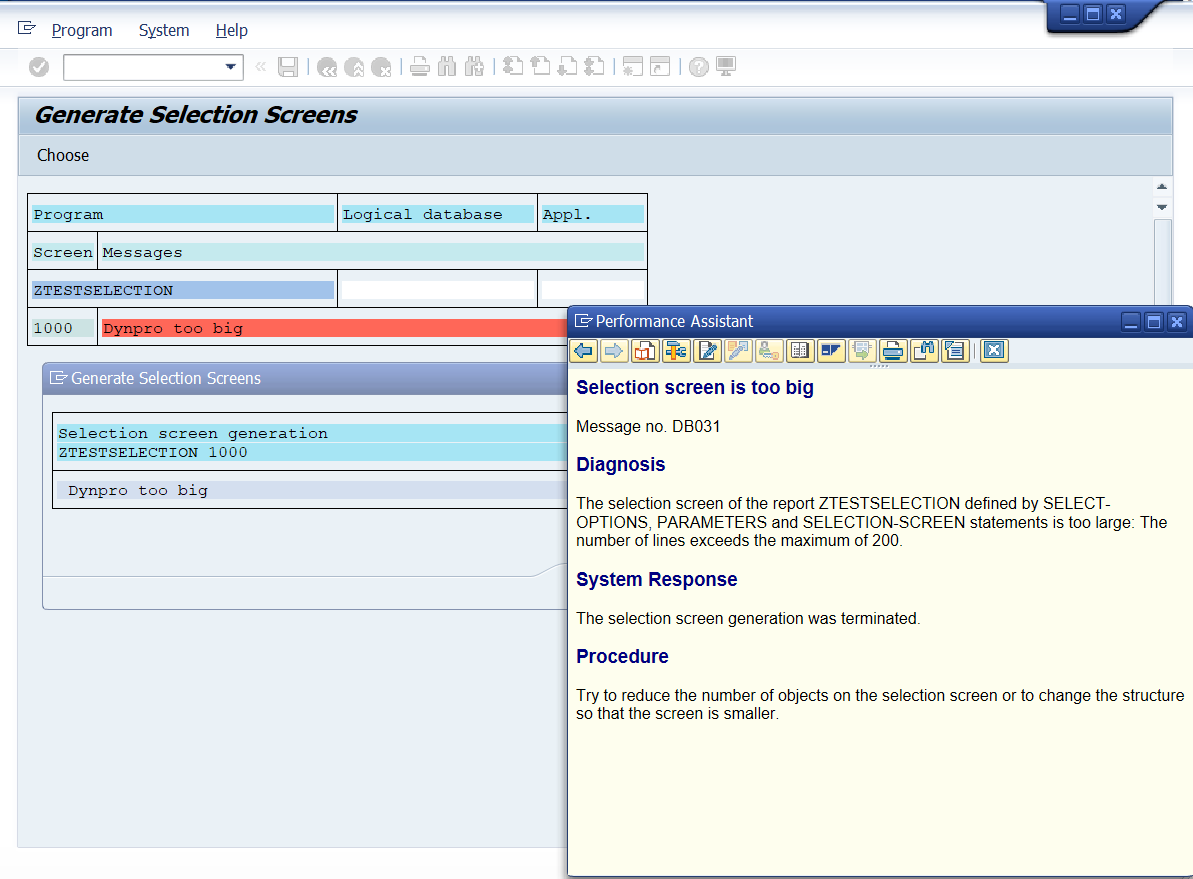Click the 'Diagnosis' heading
1193x879 pixels.
pyautogui.click(x=620, y=464)
